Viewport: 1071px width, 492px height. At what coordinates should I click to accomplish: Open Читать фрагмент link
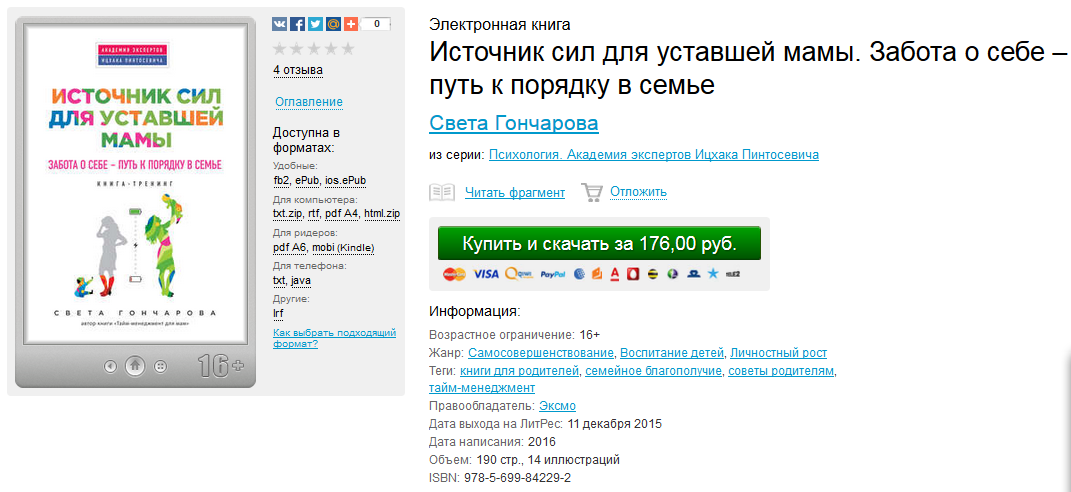pyautogui.click(x=515, y=193)
